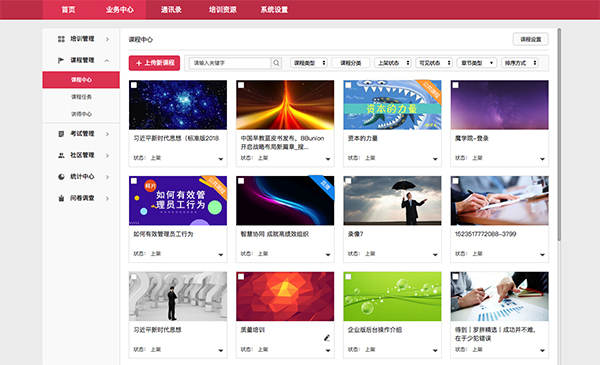Click the search magnifier icon
Viewport: 600px width, 365px height.
276,63
